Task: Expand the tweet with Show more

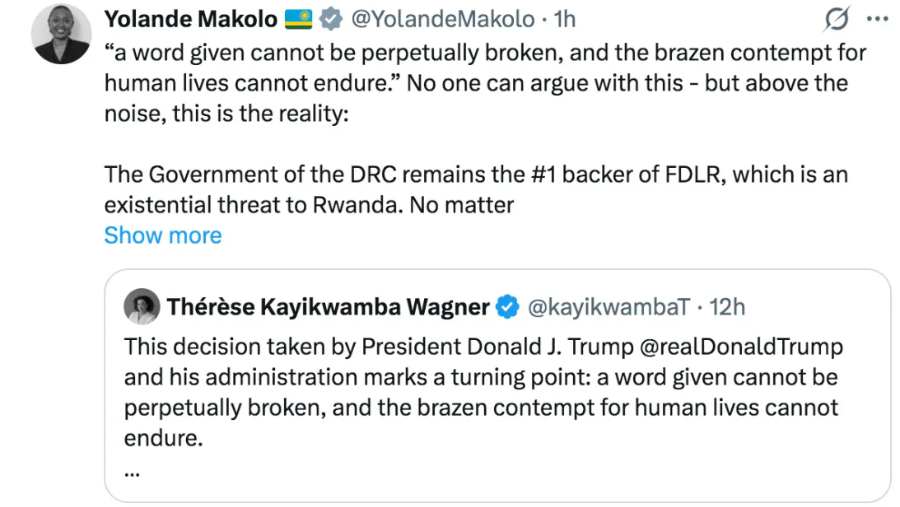Action: (x=162, y=236)
